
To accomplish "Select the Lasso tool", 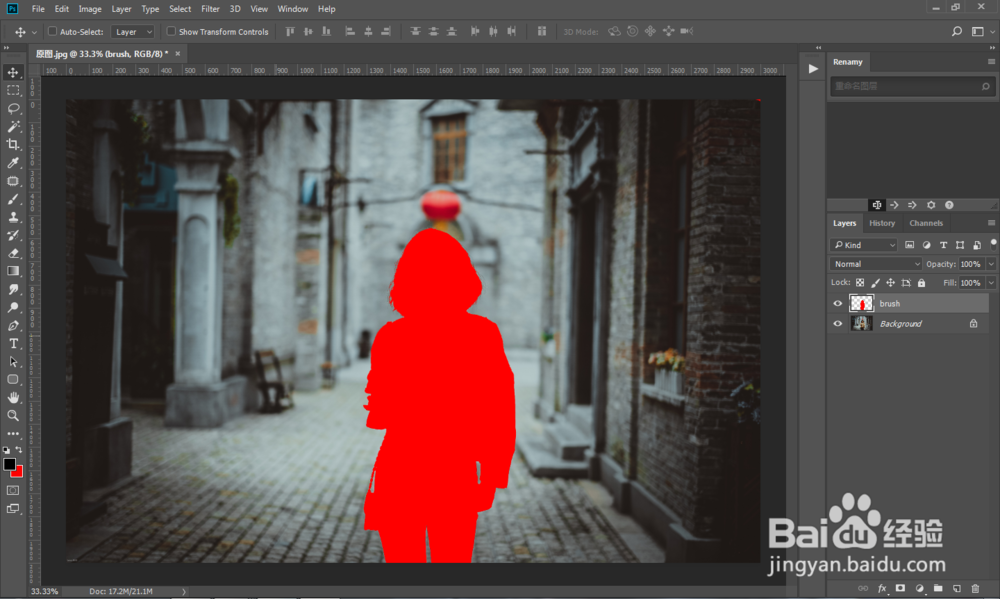I will [x=13, y=108].
